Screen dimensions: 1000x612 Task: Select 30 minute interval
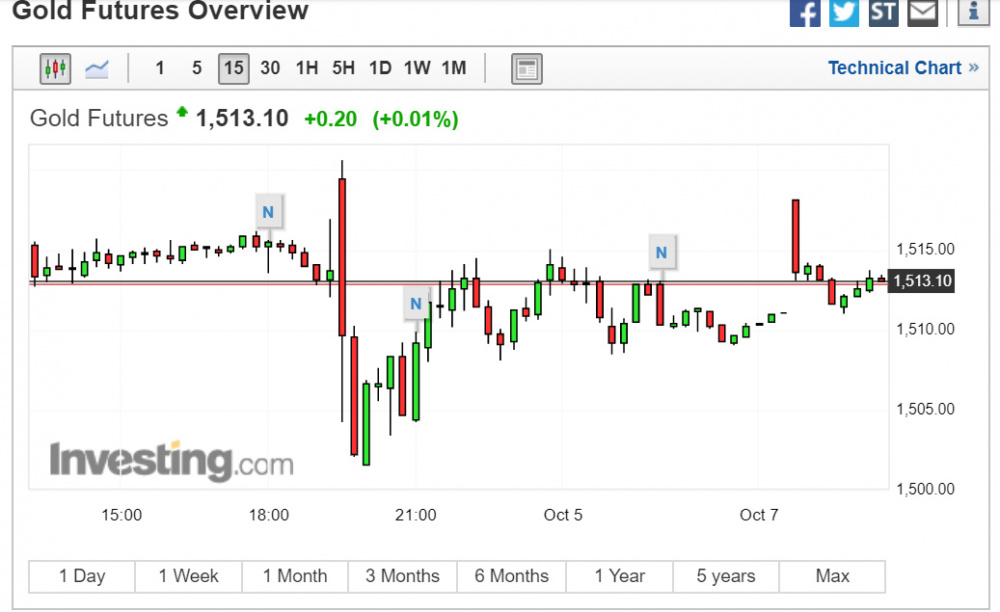(270, 68)
